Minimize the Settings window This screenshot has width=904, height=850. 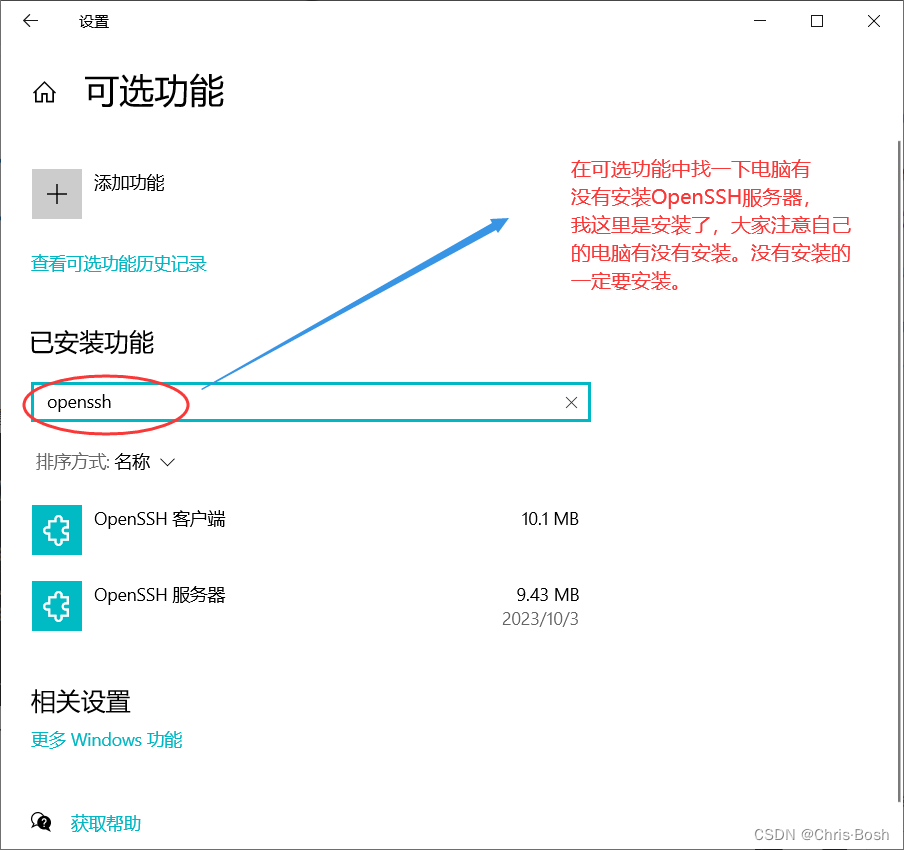pos(760,21)
